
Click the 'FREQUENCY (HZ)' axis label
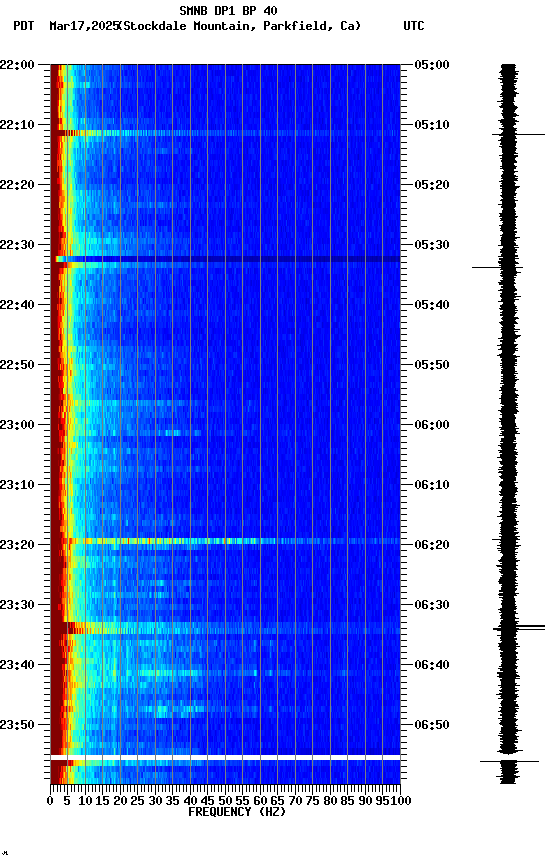pyautogui.click(x=237, y=812)
